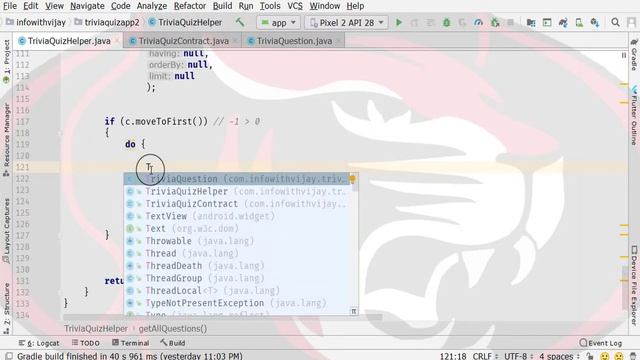Open the Build menu

click(222, 6)
